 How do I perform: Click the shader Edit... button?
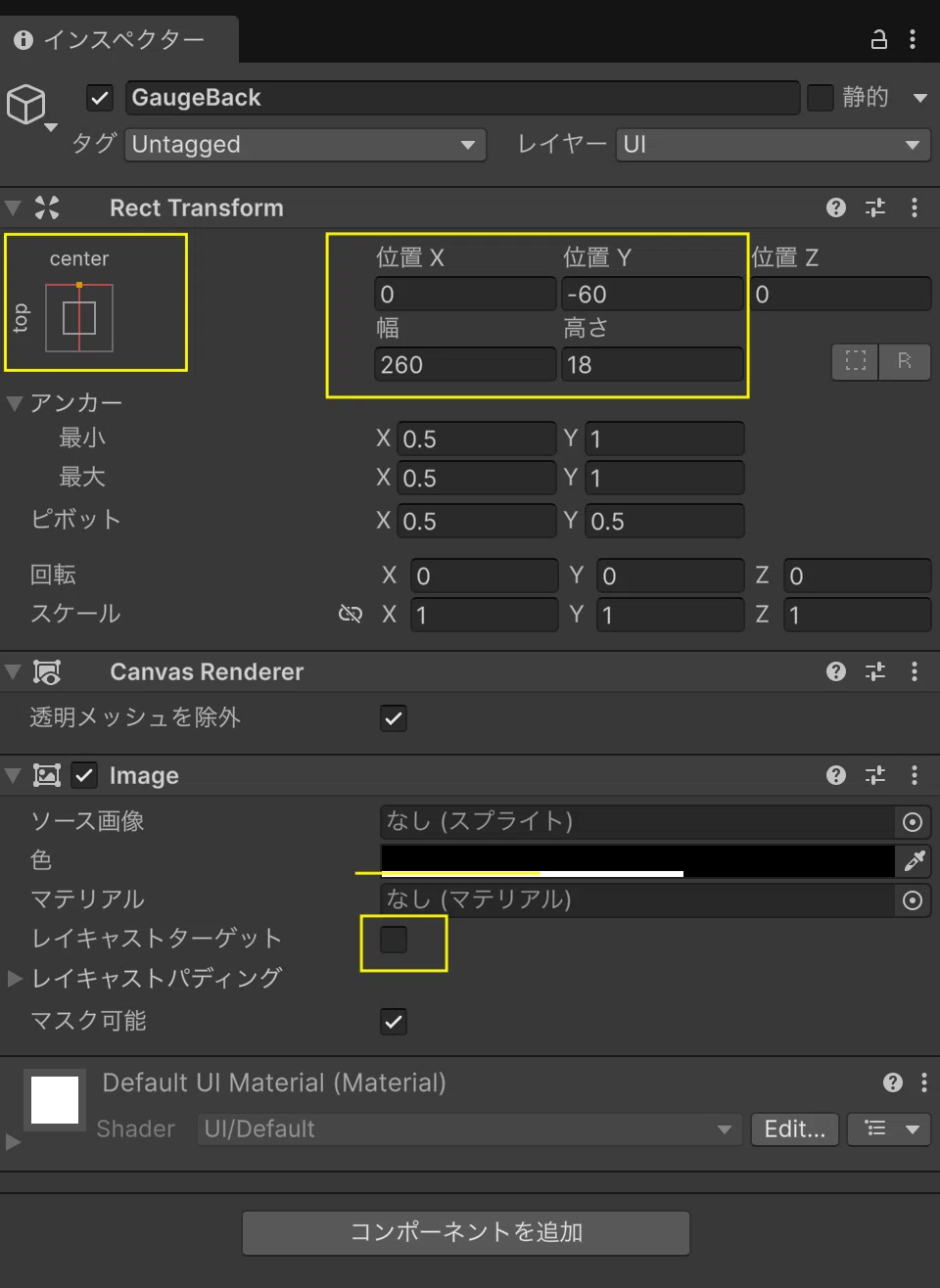[x=795, y=1129]
